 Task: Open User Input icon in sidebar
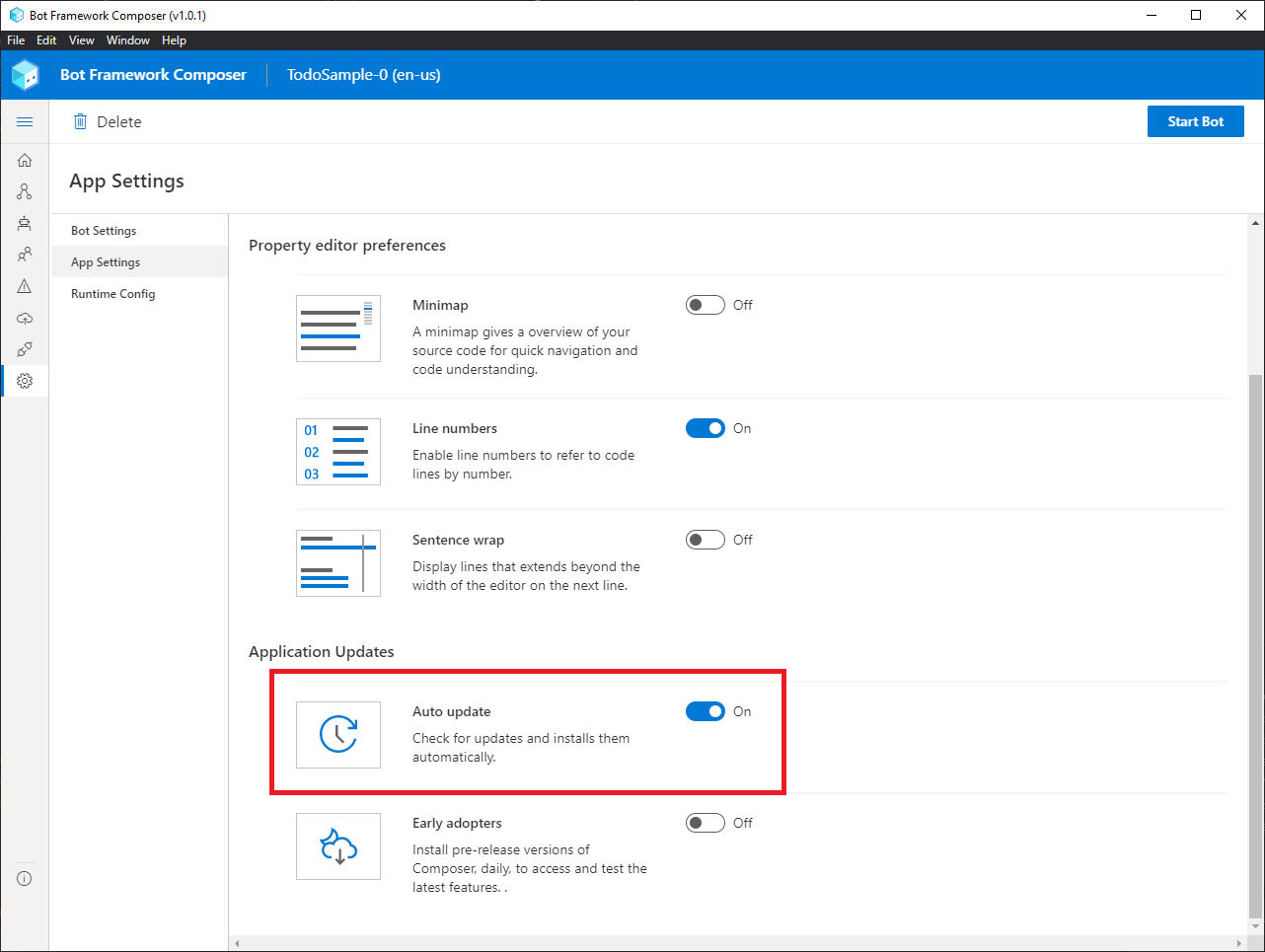[25, 255]
